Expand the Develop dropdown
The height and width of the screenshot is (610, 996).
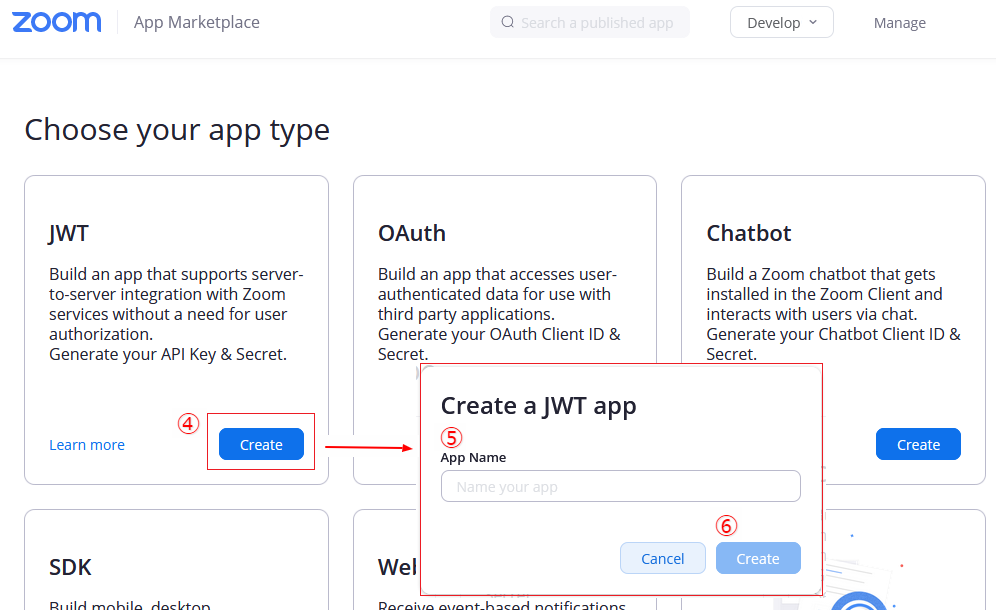click(x=781, y=22)
